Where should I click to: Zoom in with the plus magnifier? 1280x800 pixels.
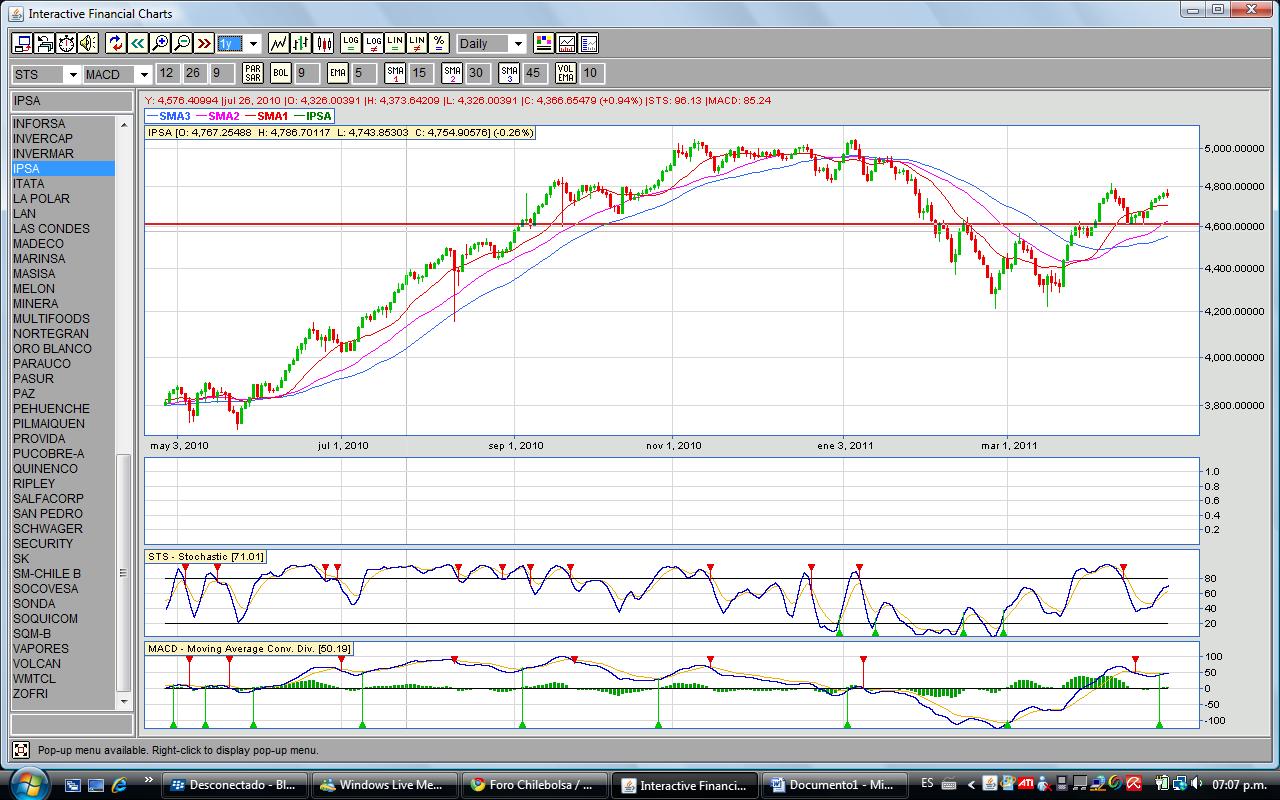pyautogui.click(x=160, y=43)
